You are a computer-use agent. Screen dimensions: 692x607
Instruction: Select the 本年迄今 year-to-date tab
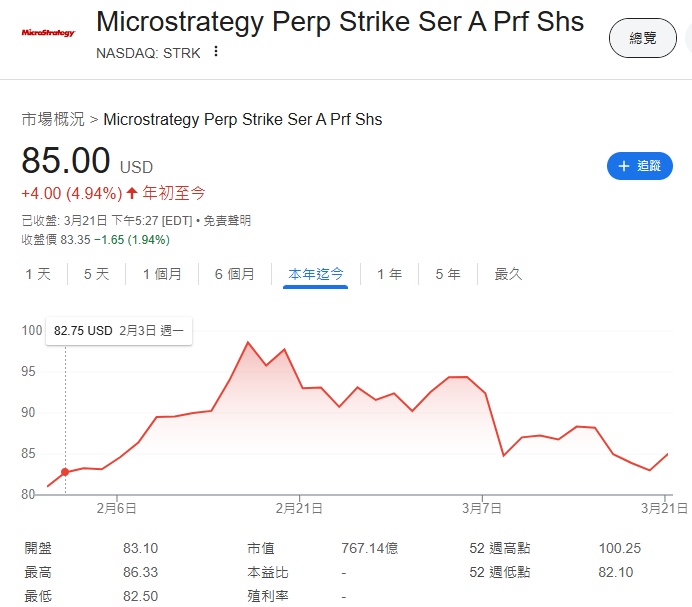coord(316,274)
